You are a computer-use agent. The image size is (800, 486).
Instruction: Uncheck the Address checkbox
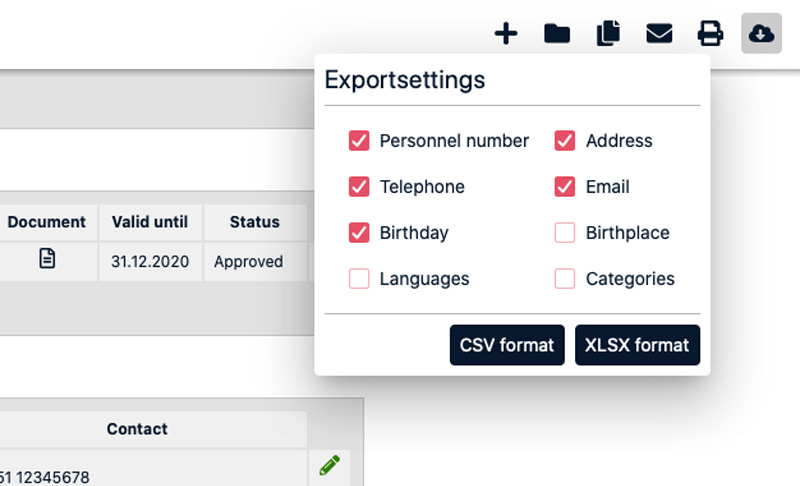(565, 141)
